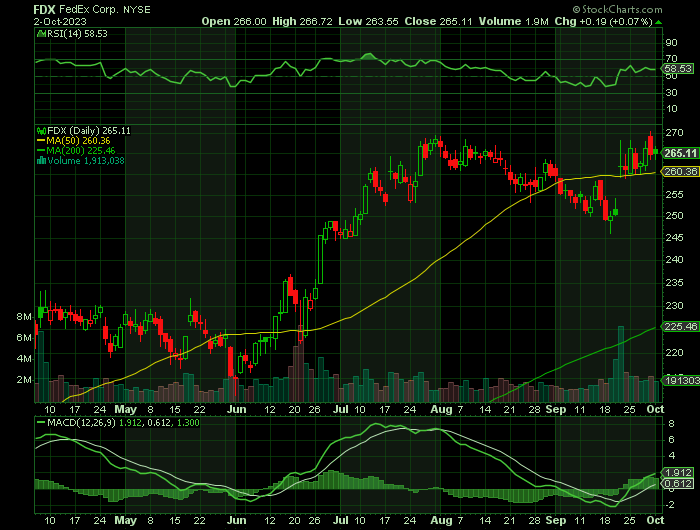Click the 1.300 histogram value in MACD legend

(x=188, y=422)
